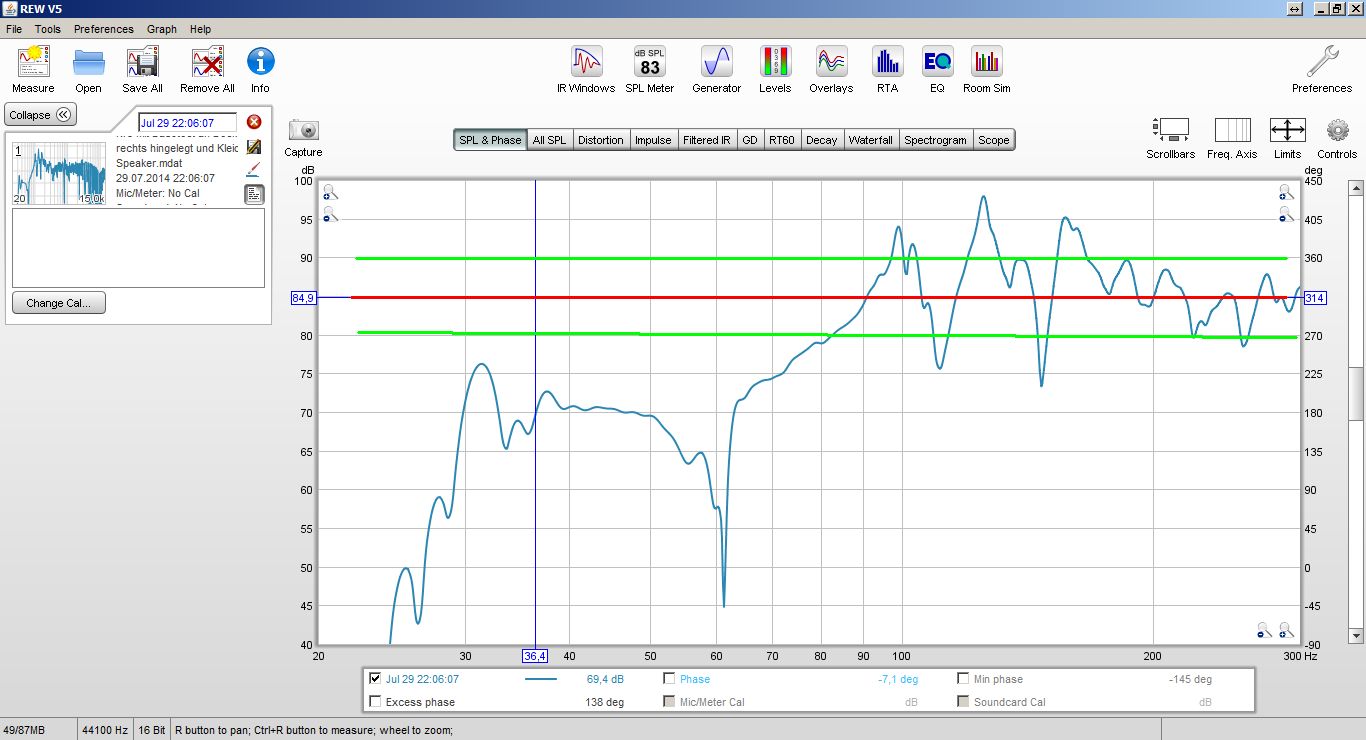Select the measurement thumbnail graph
The width and height of the screenshot is (1366, 740).
click(x=59, y=173)
